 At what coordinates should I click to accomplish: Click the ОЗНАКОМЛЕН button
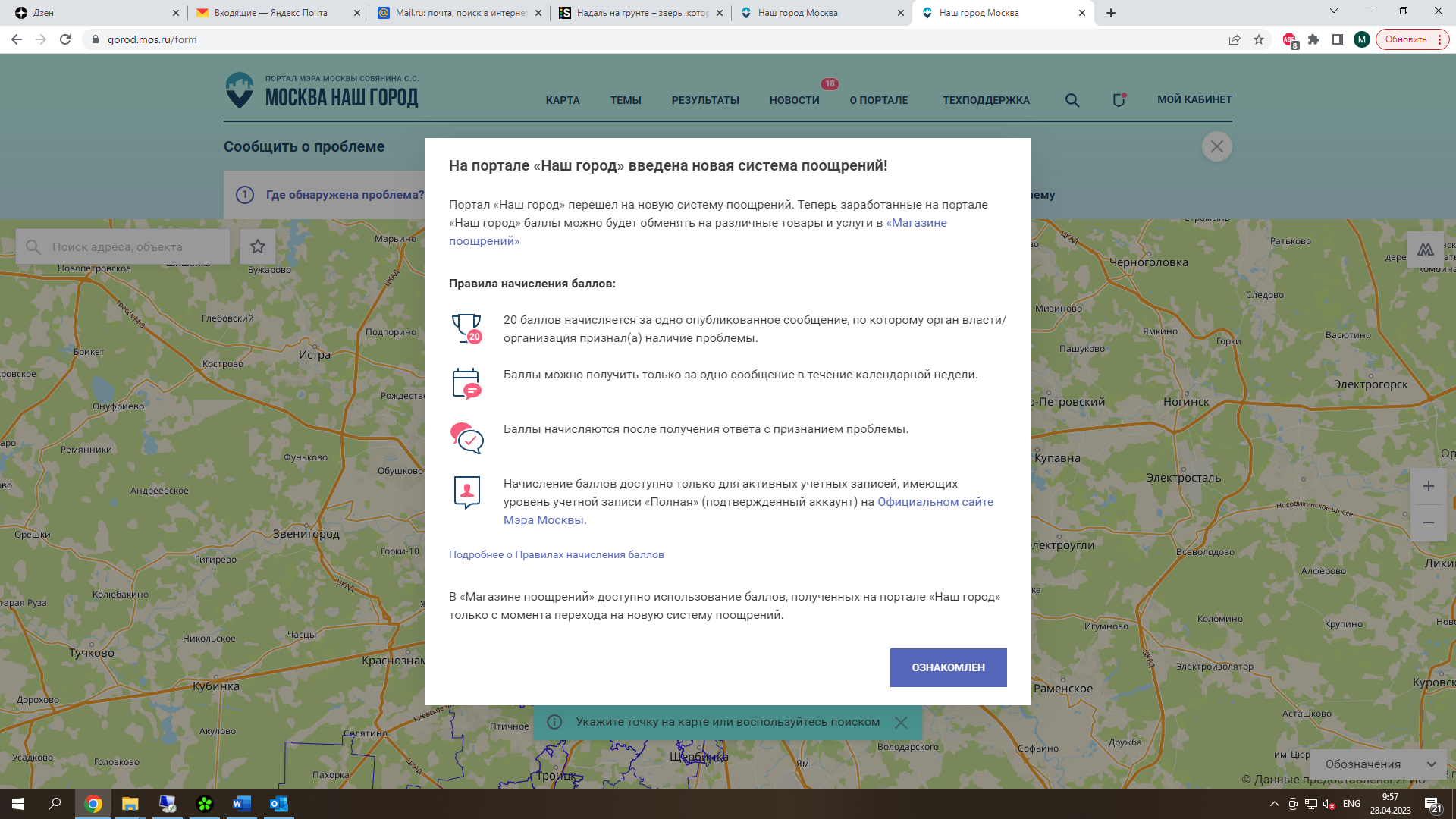pos(948,667)
